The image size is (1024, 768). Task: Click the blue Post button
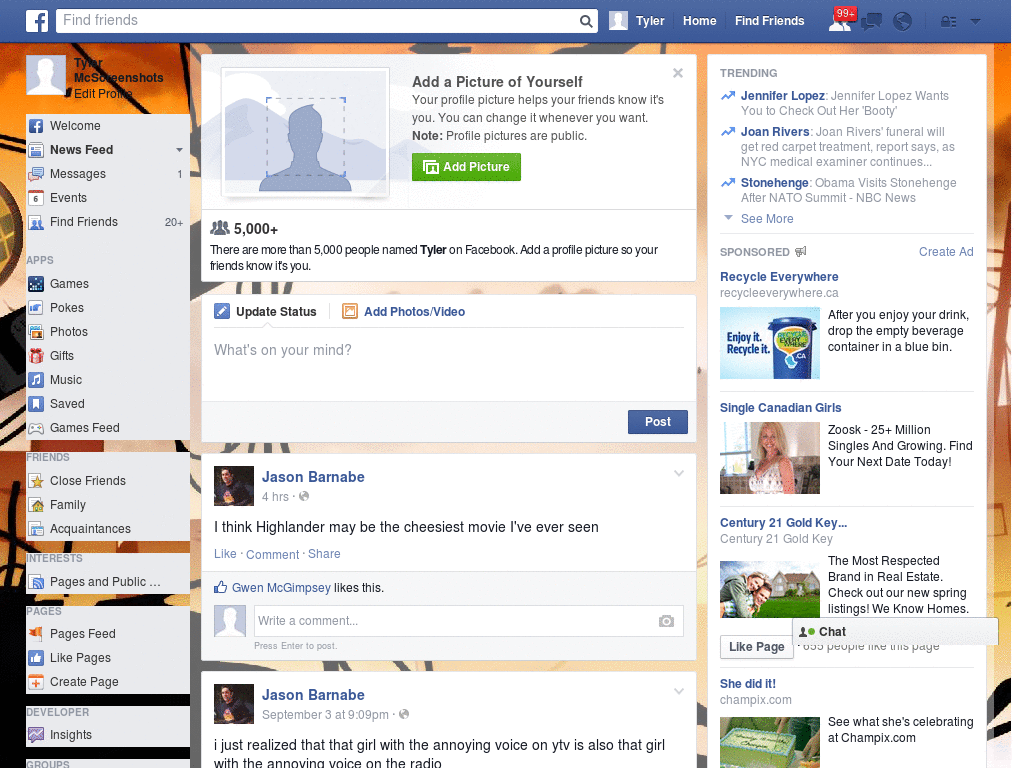point(658,422)
